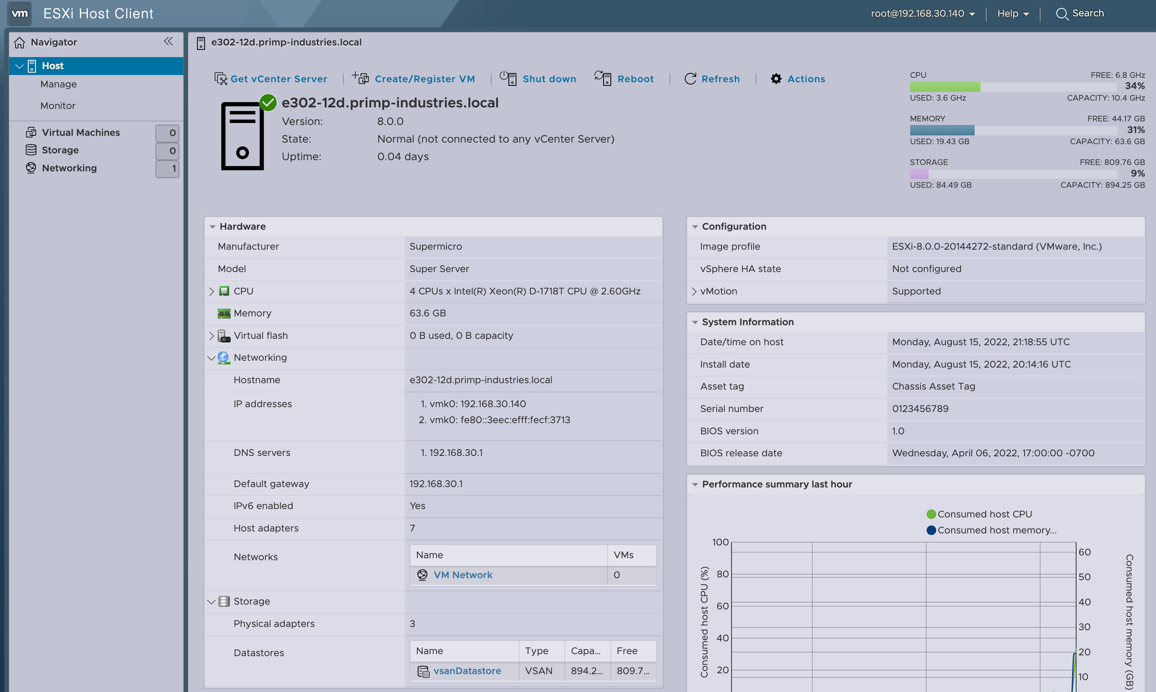Viewport: 1156px width, 692px height.
Task: Select Monitor under Host in Navigator
Action: (58, 105)
